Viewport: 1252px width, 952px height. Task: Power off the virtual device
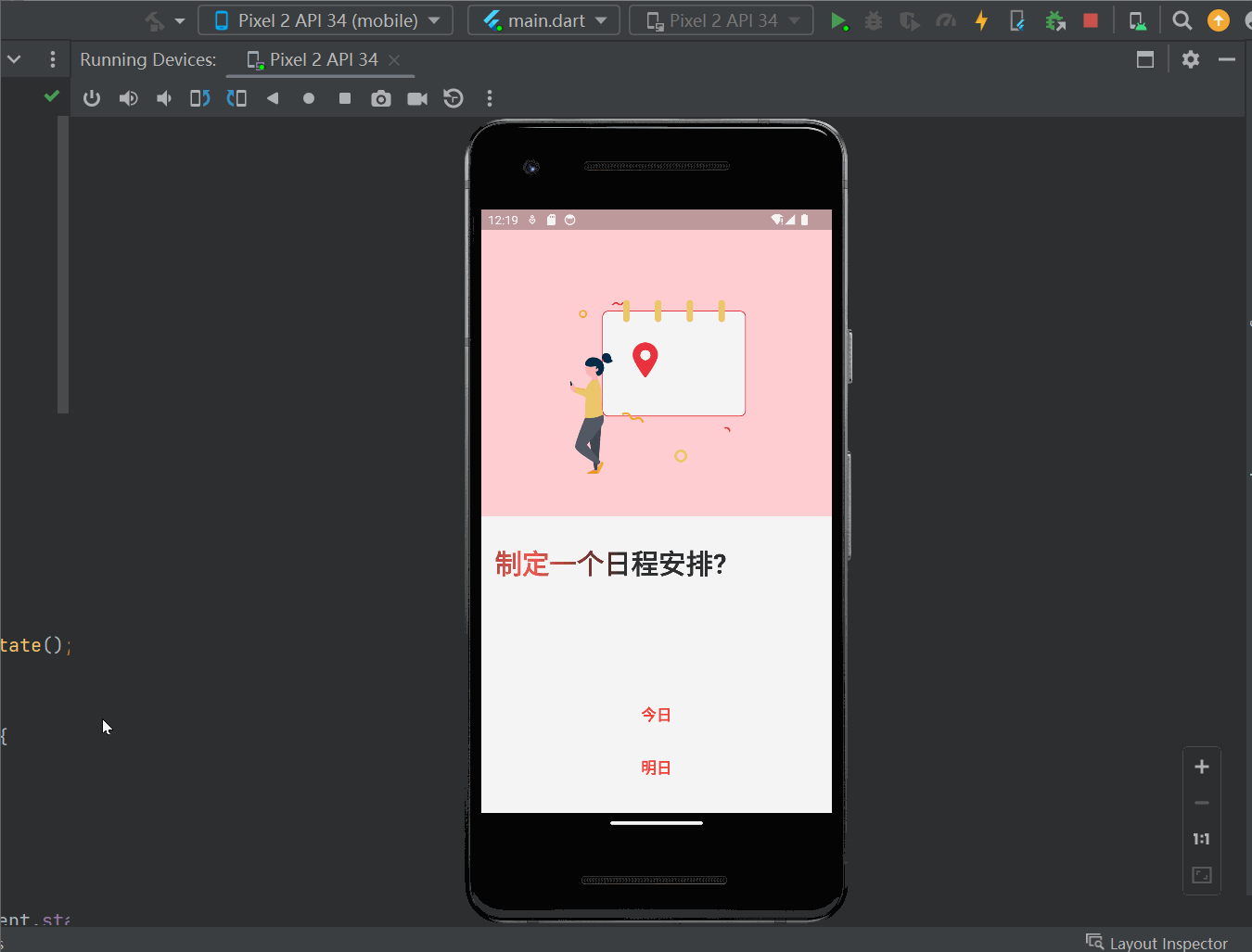(91, 98)
